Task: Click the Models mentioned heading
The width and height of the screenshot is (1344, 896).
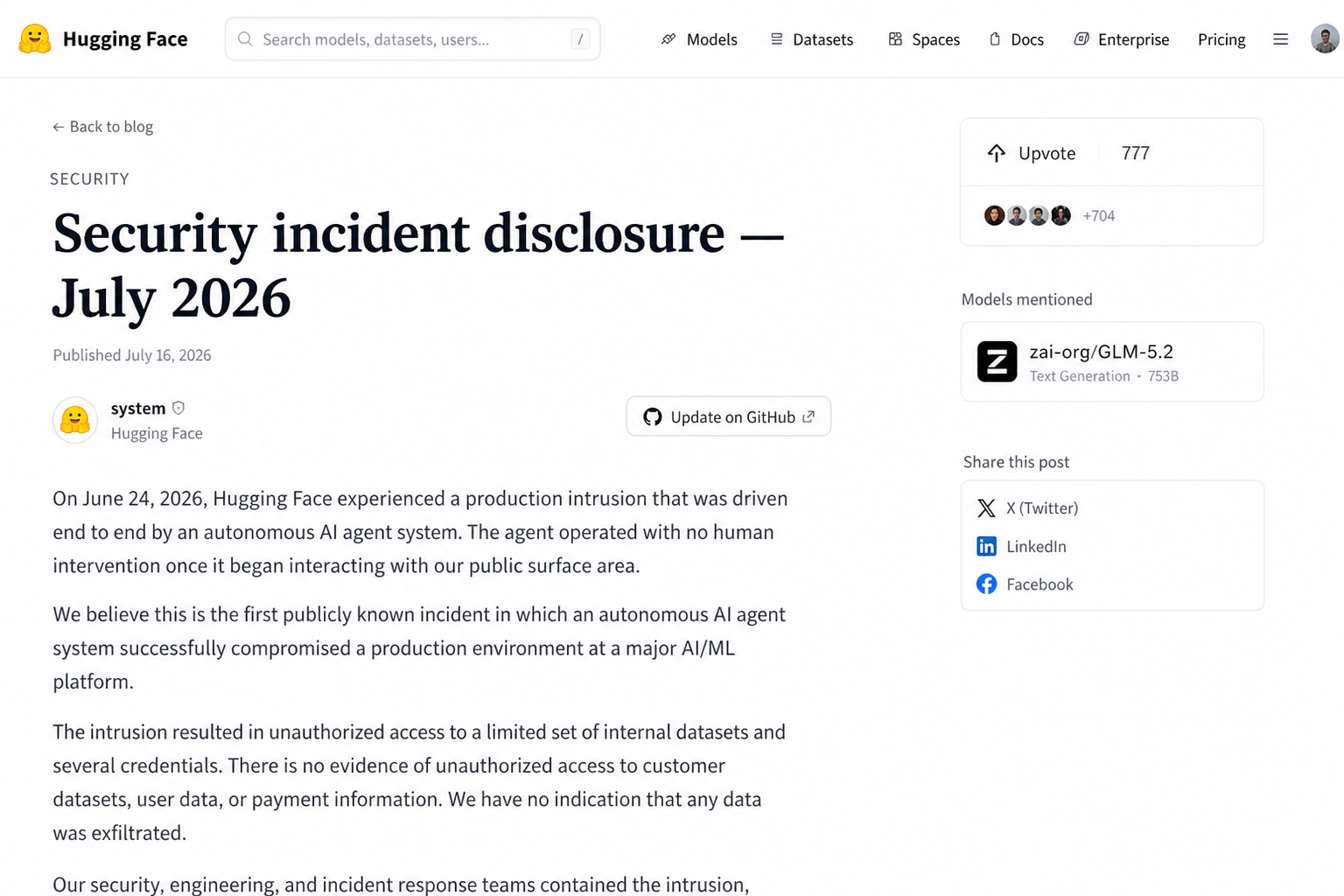Action: pos(1027,299)
